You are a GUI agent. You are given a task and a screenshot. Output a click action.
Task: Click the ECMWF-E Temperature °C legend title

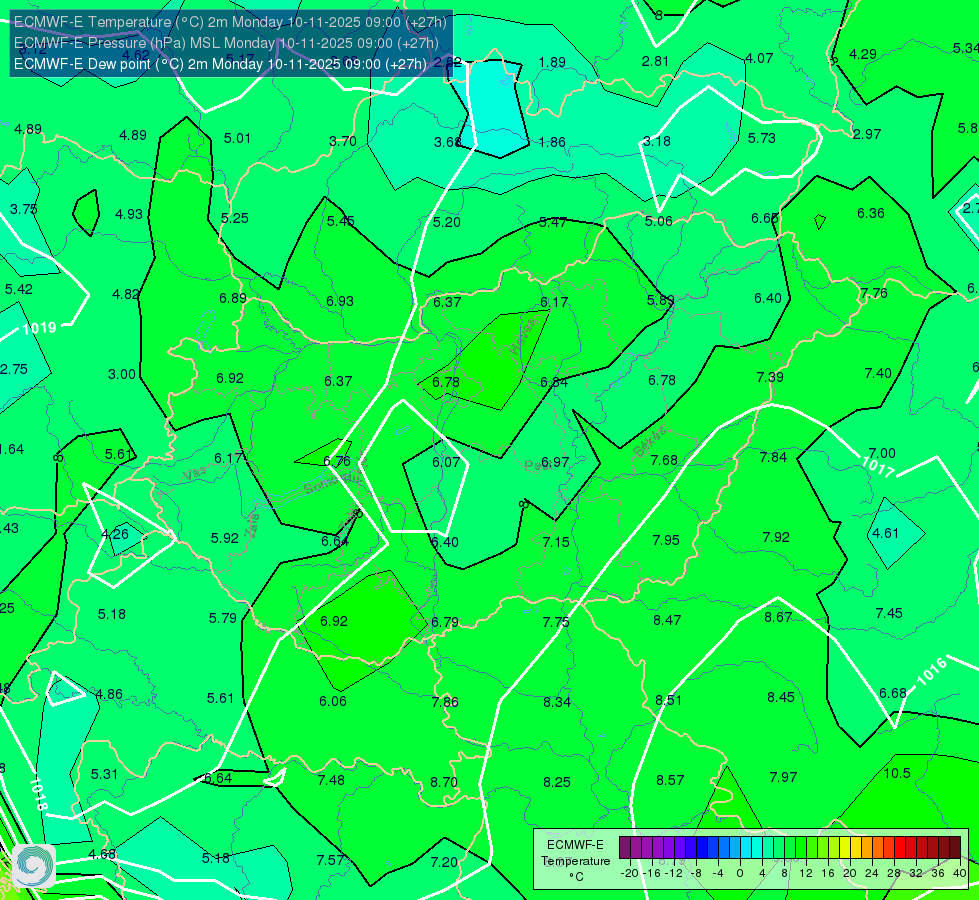pyautogui.click(x=575, y=861)
